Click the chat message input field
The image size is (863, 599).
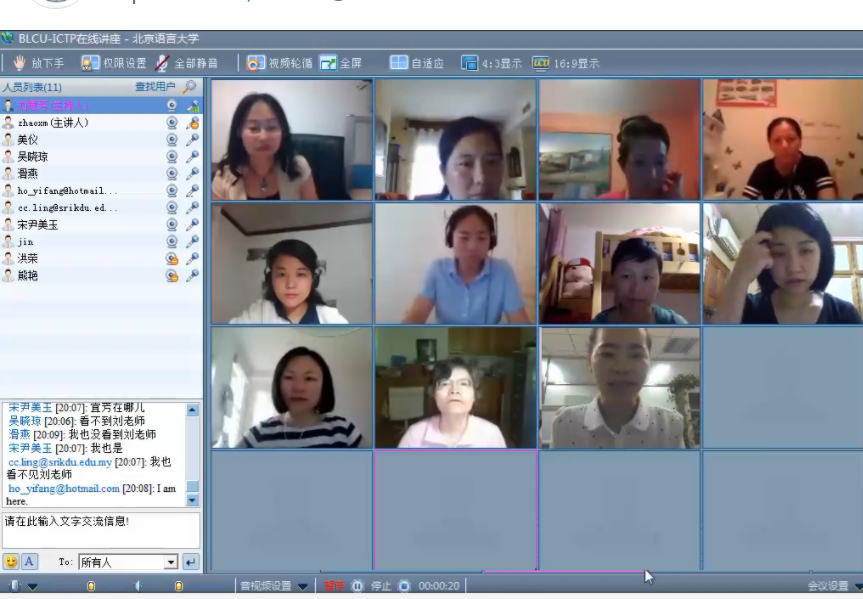click(100, 529)
